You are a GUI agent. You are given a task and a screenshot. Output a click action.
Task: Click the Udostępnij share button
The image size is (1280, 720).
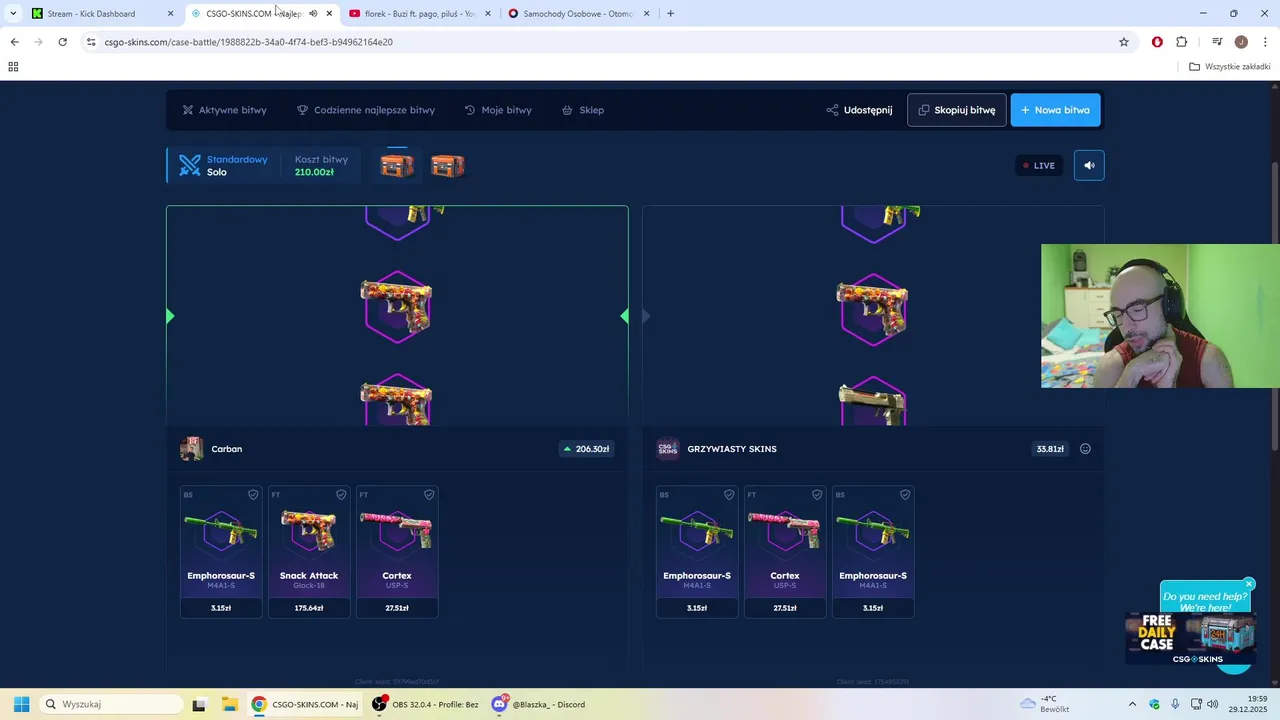(x=859, y=110)
